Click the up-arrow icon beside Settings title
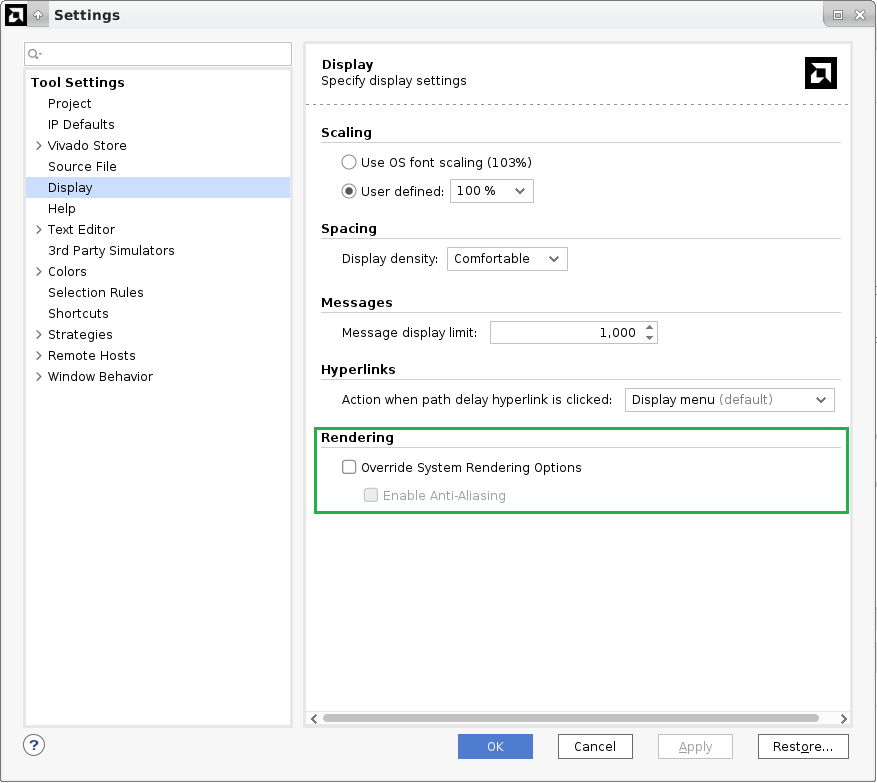Screen dimensions: 877x783 coord(38,15)
